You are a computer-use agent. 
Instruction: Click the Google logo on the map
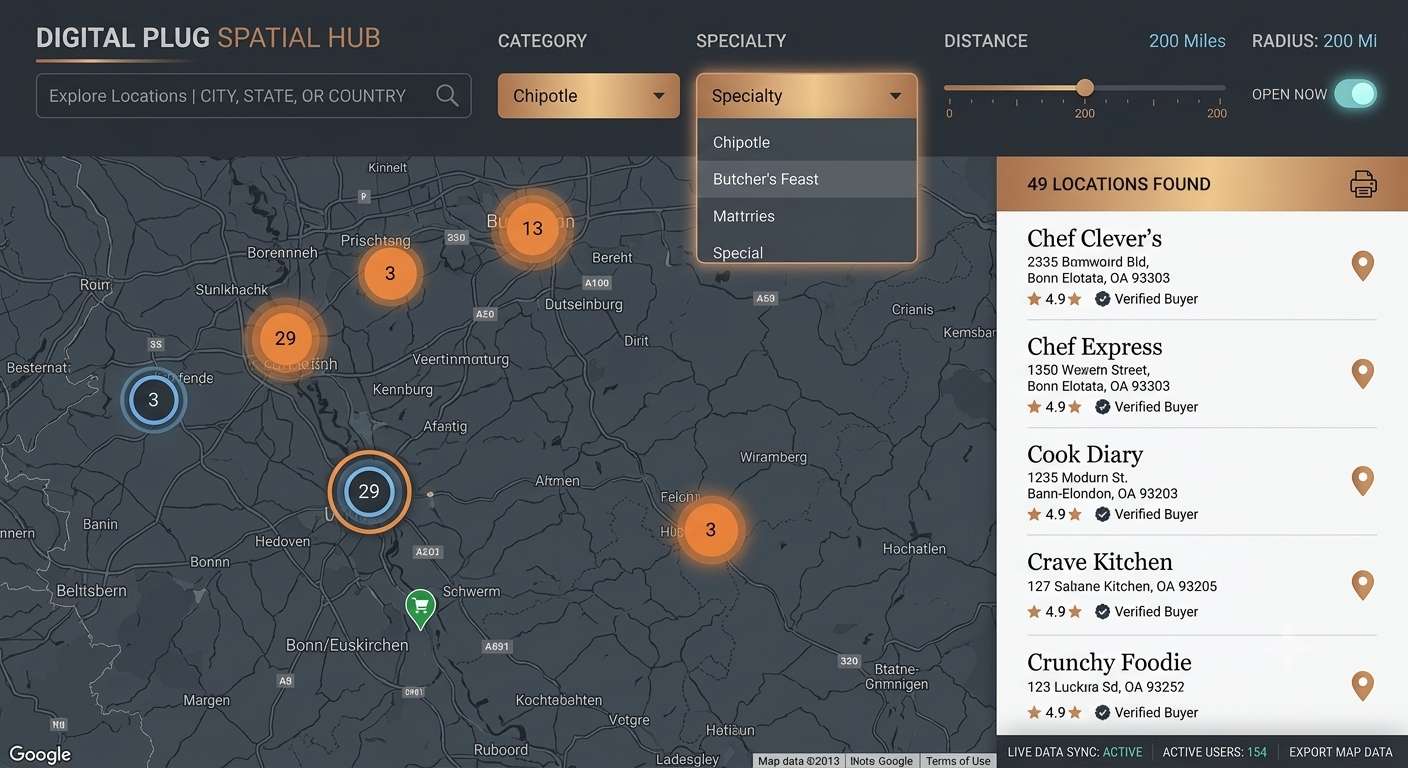40,755
